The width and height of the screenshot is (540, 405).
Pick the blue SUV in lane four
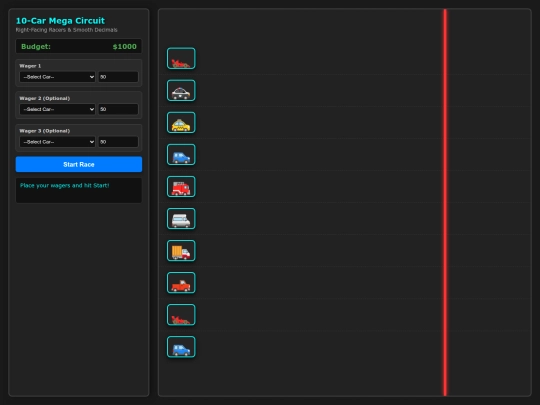coord(181,155)
